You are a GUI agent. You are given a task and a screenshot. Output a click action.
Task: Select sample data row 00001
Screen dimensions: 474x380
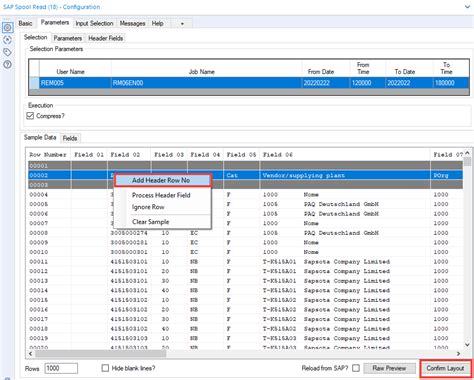click(246, 166)
